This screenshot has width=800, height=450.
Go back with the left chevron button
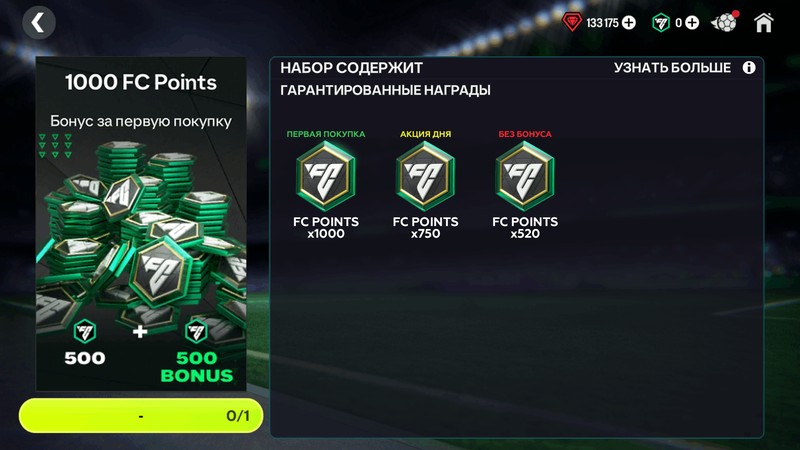[x=39, y=23]
